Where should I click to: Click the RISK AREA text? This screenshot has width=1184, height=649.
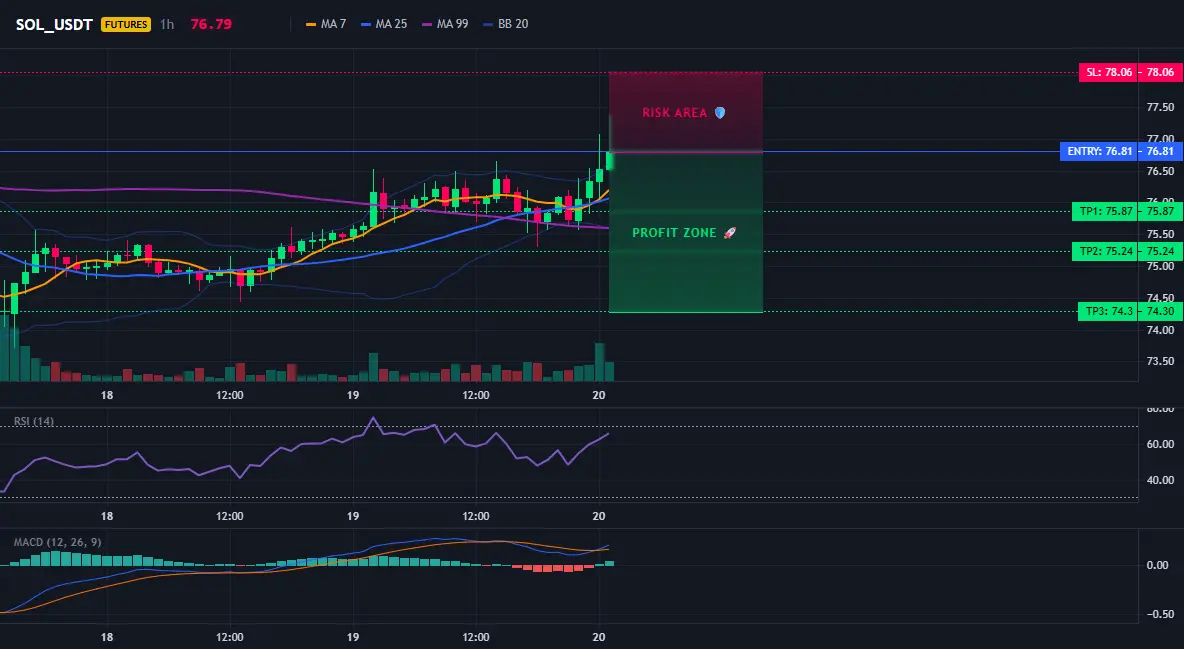tap(674, 113)
